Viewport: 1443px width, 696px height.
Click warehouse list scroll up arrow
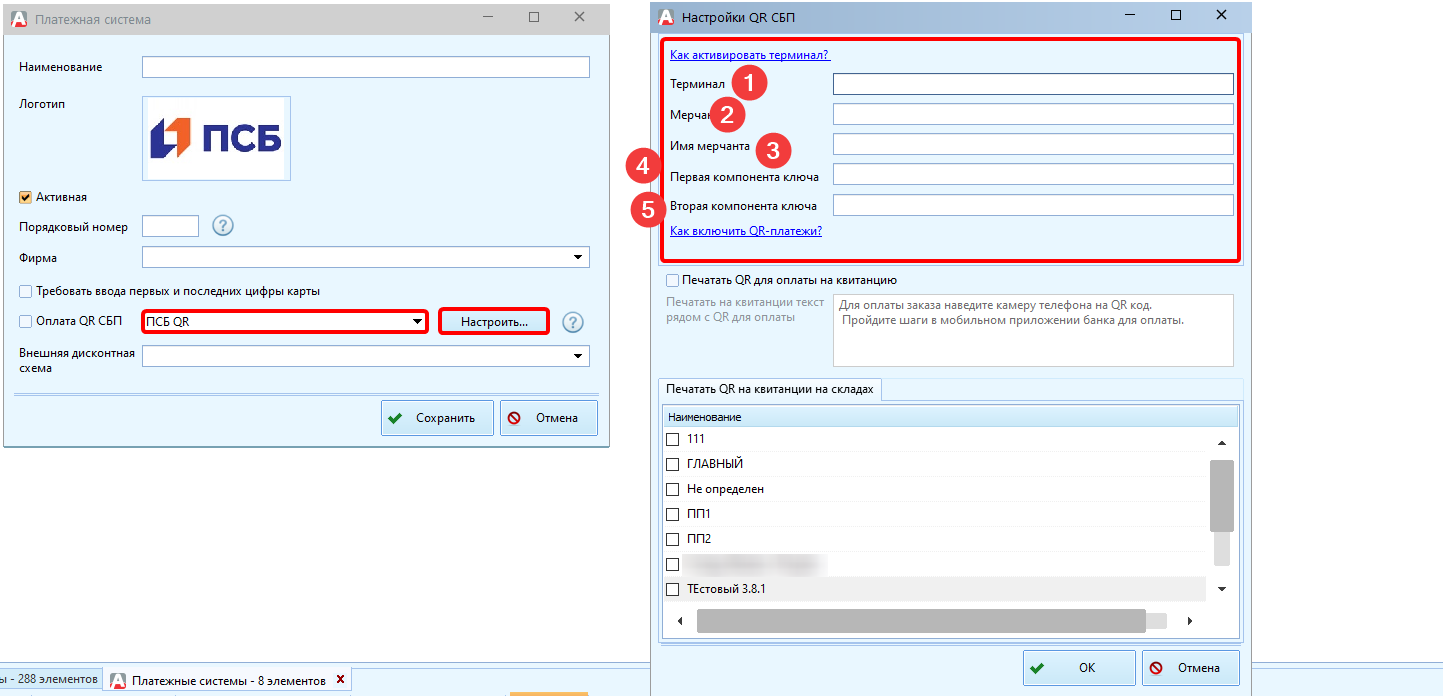click(1221, 443)
